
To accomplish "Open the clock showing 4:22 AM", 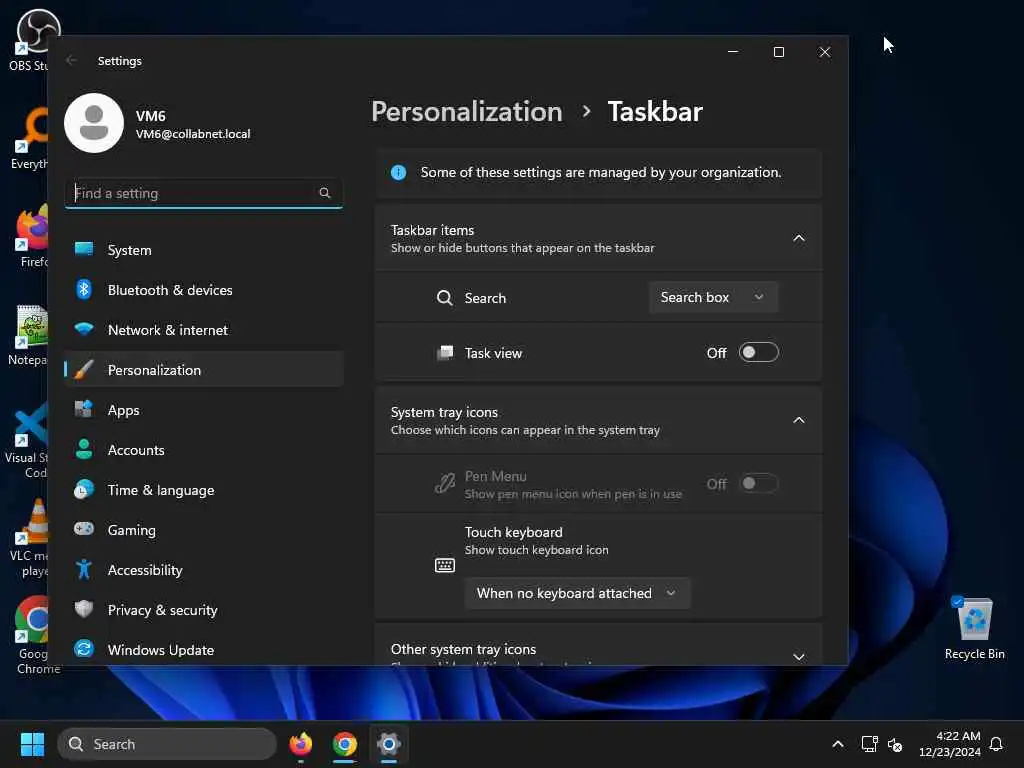I will coord(949,744).
